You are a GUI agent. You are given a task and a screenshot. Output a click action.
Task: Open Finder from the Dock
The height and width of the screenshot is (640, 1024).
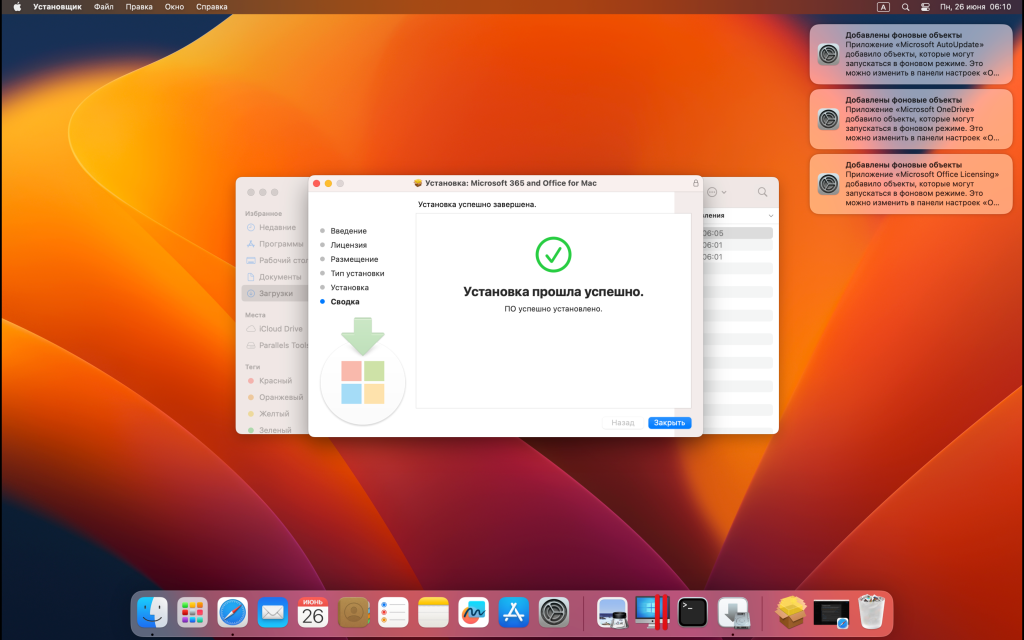(x=152, y=613)
